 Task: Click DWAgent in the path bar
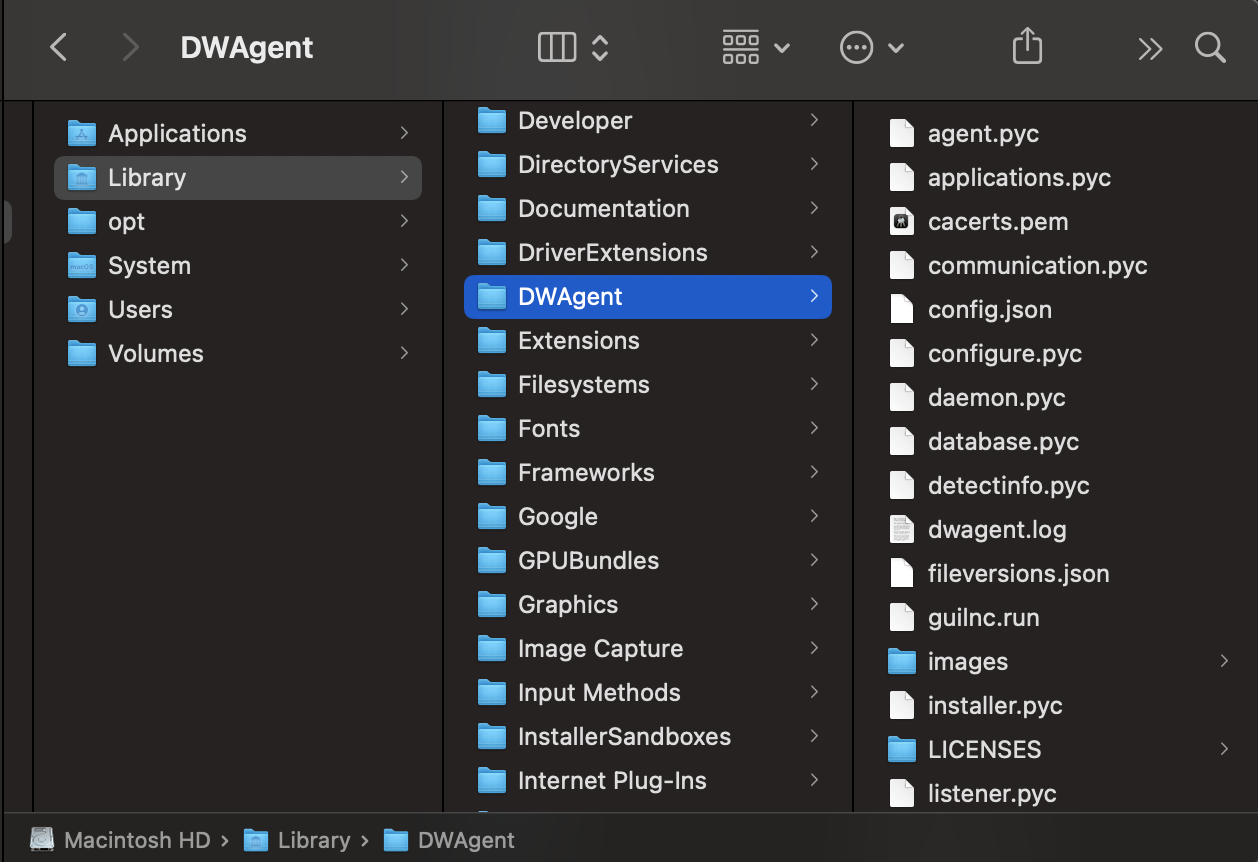point(449,840)
